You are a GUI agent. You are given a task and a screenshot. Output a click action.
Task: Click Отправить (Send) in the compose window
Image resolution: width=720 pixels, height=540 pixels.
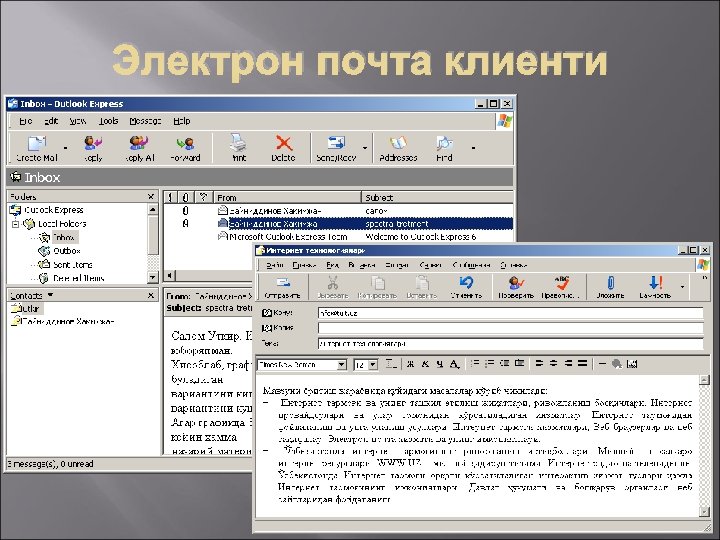click(283, 287)
